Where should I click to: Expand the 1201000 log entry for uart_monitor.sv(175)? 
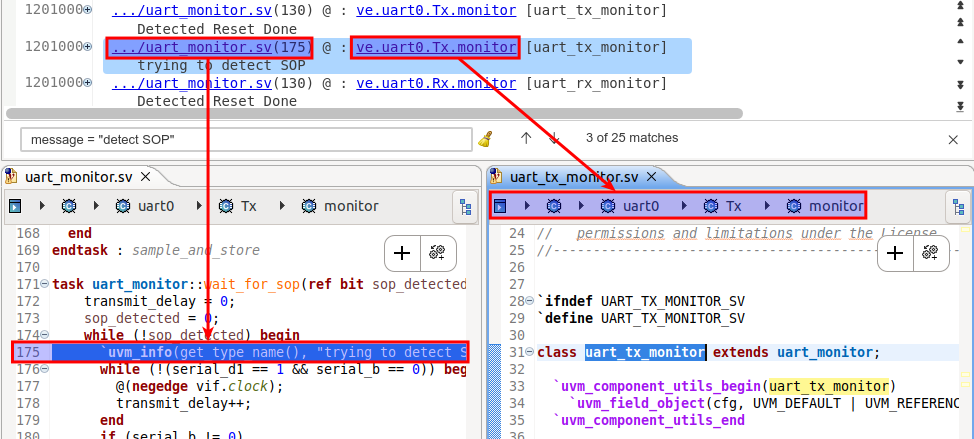(x=88, y=47)
